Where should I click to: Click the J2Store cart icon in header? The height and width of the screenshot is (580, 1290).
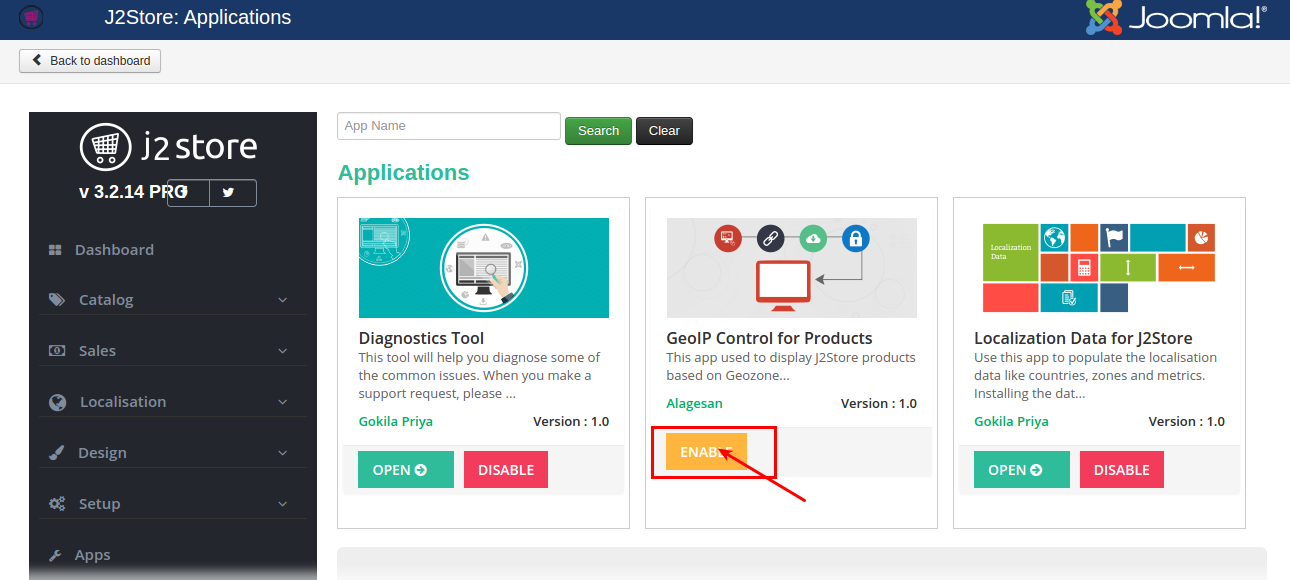click(31, 17)
